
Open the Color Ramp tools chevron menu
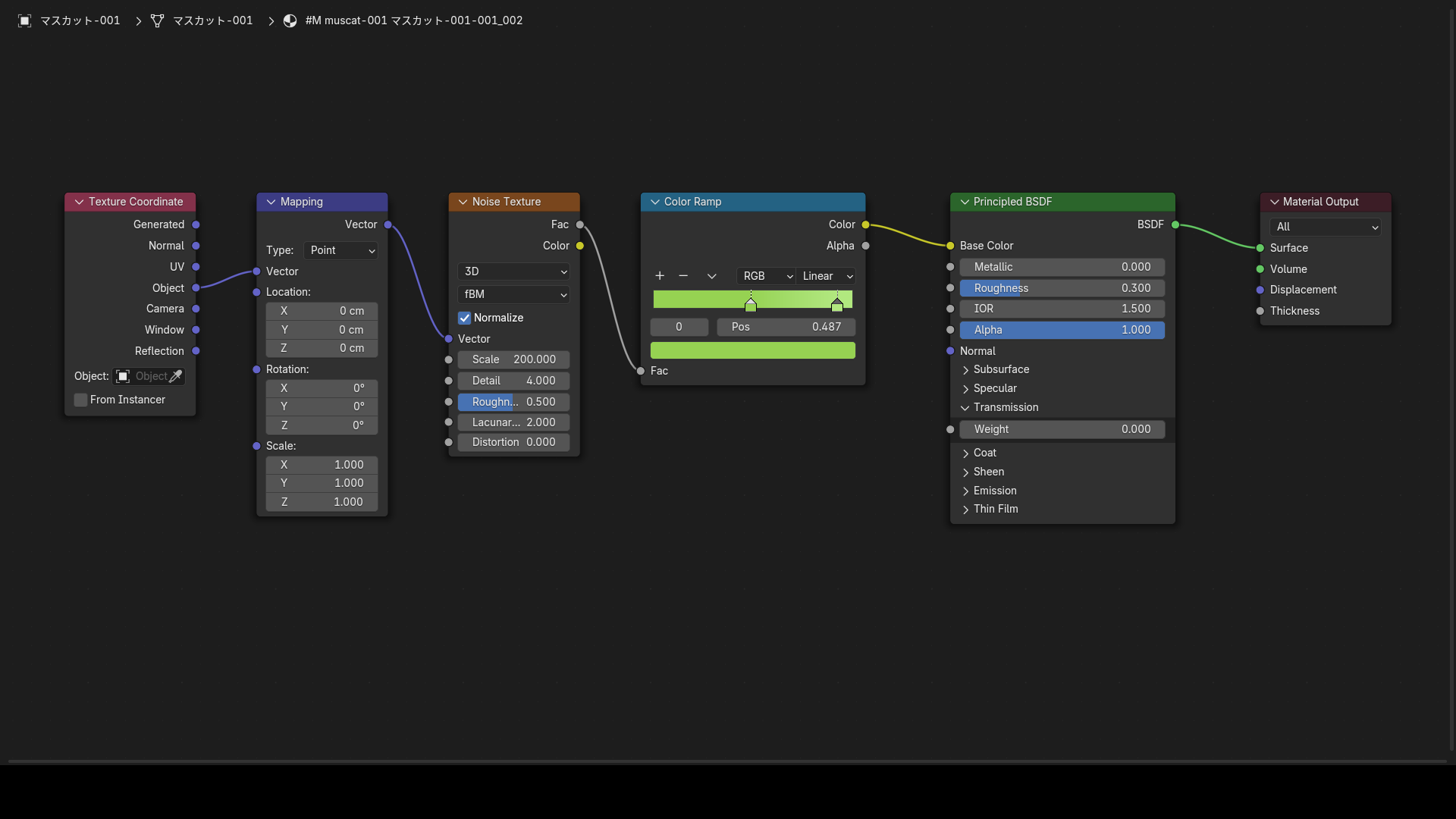(711, 276)
